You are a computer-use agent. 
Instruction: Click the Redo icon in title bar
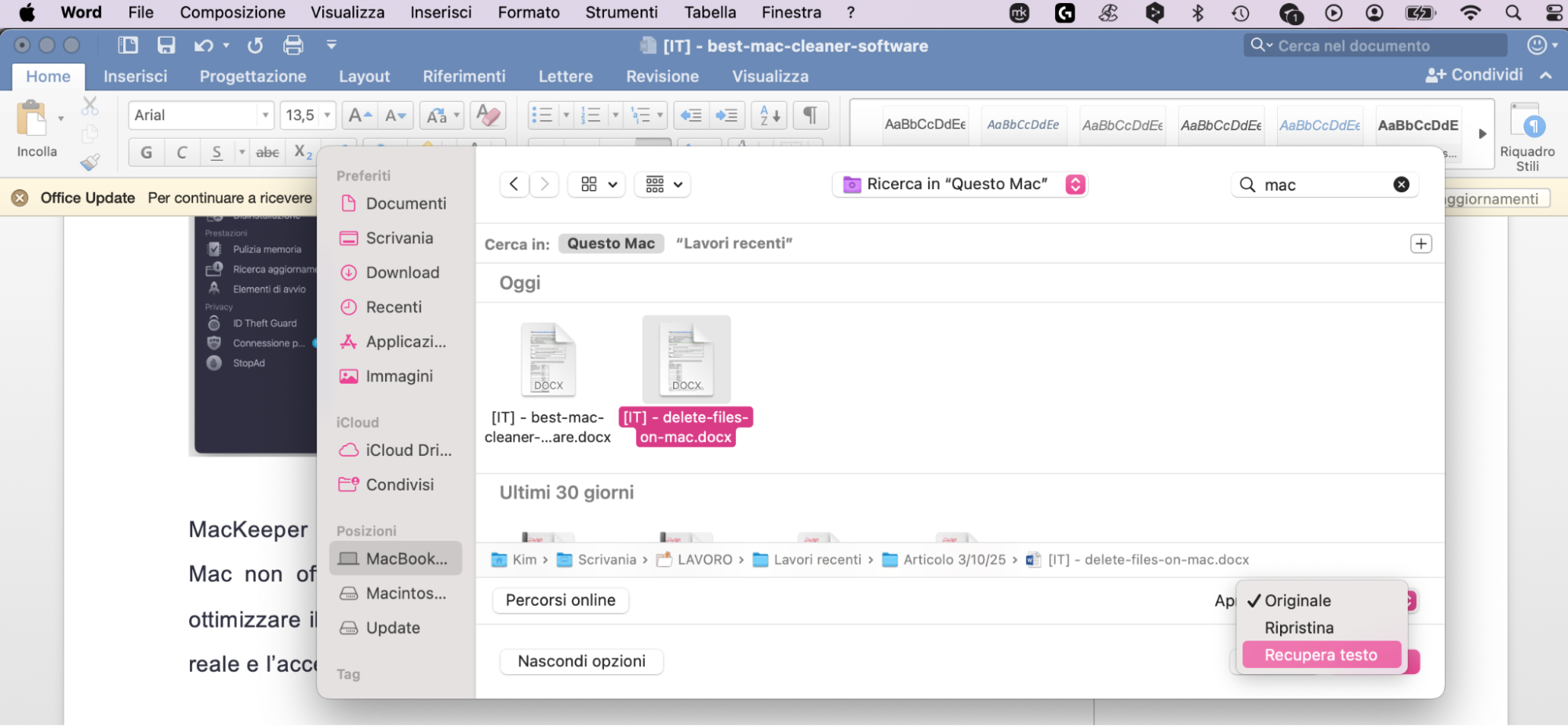pos(255,46)
